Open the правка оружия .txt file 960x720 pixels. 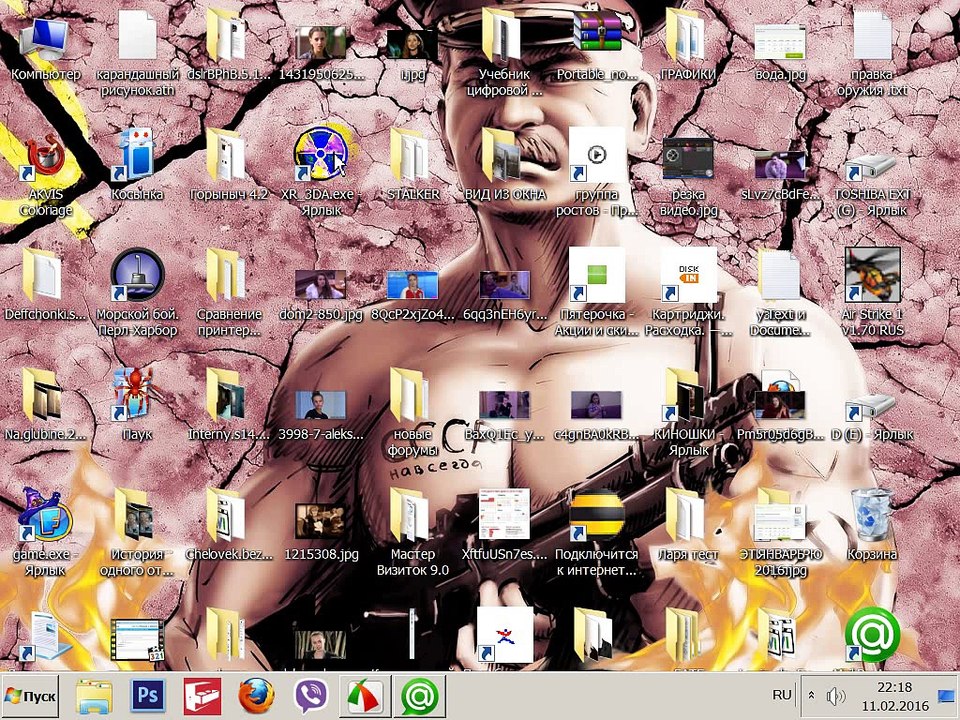[x=872, y=36]
